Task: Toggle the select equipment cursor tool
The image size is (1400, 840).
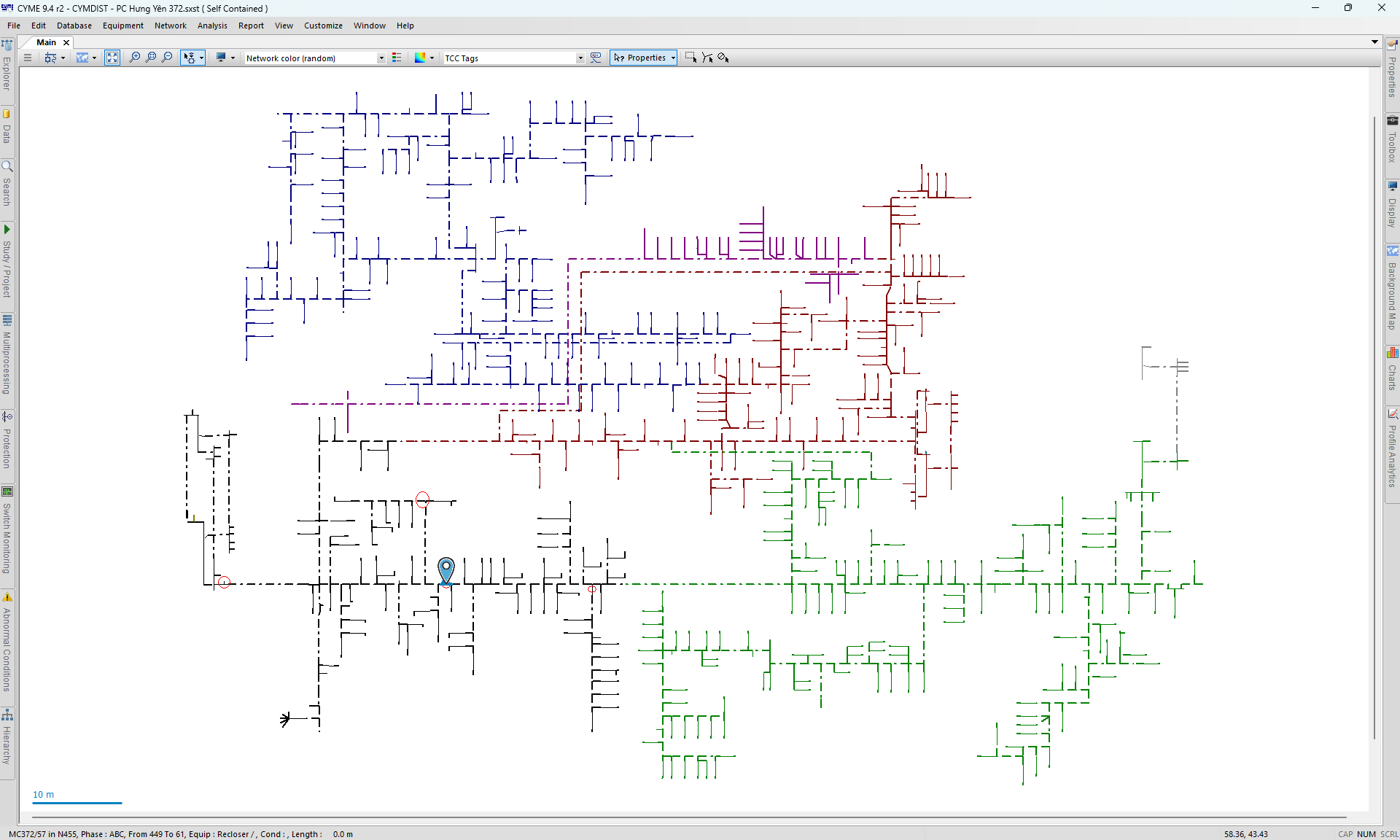Action: pyautogui.click(x=189, y=58)
